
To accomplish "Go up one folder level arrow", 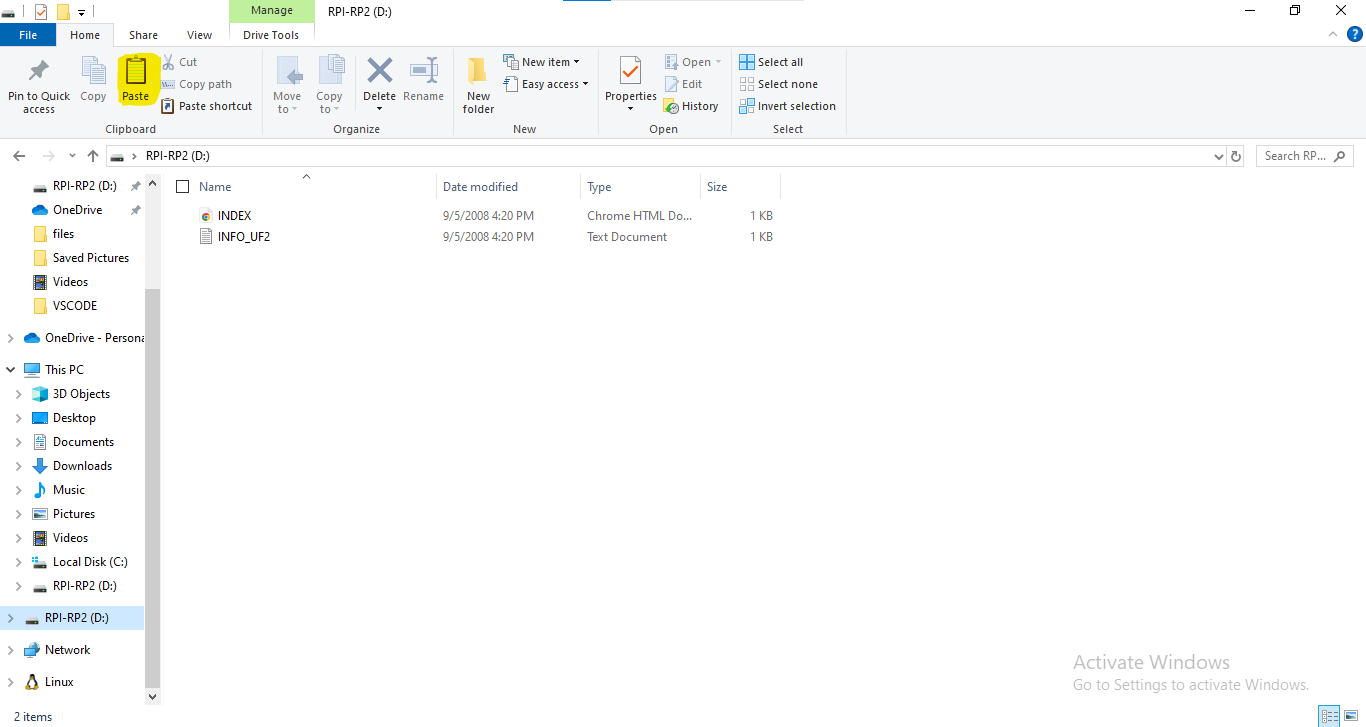I will click(x=93, y=156).
